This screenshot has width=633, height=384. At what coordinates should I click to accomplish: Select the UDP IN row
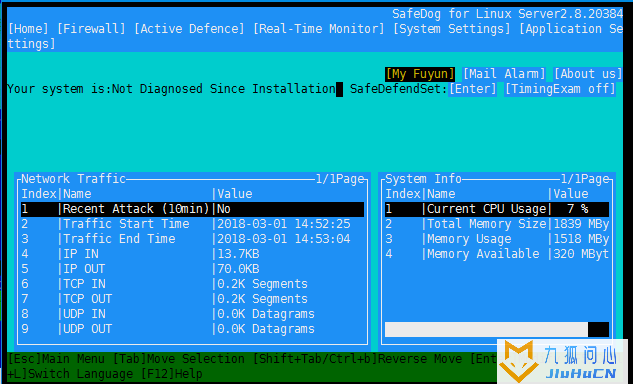coord(193,314)
